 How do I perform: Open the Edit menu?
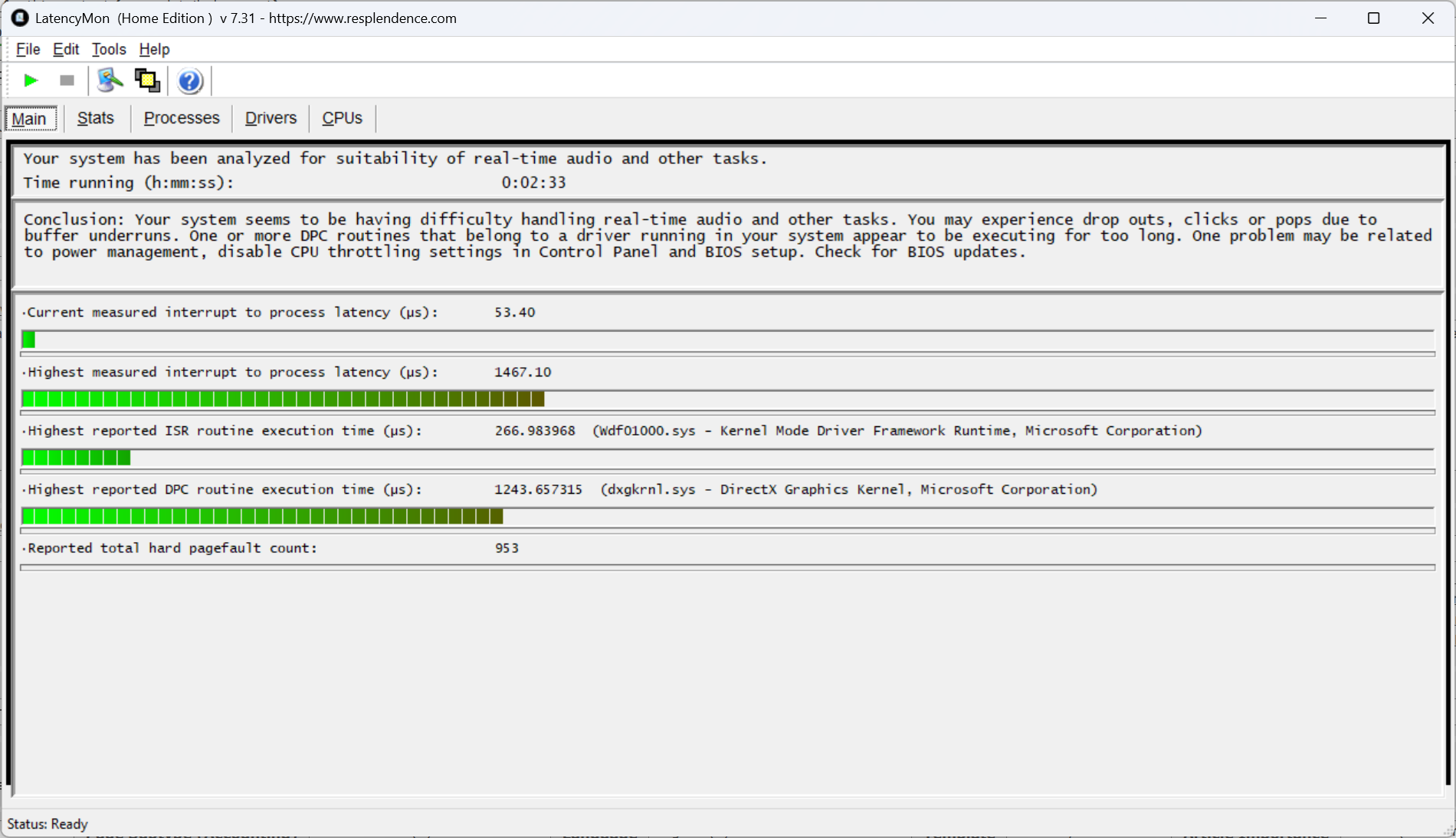pyautogui.click(x=66, y=49)
